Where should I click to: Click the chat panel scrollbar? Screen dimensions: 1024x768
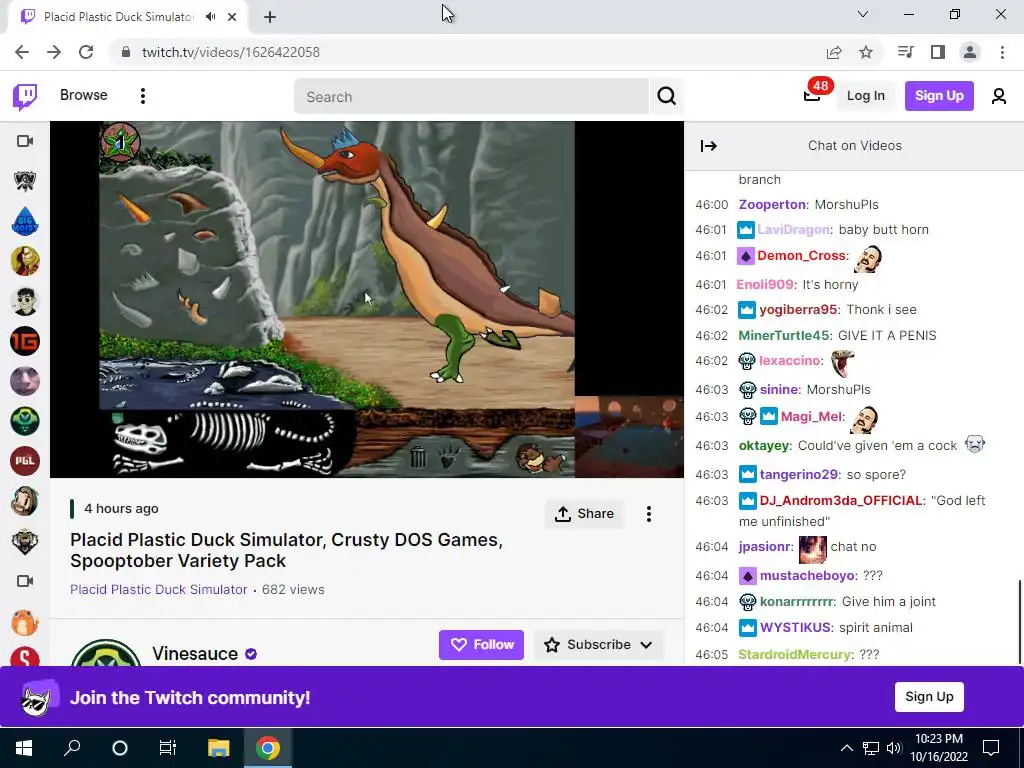click(1019, 620)
